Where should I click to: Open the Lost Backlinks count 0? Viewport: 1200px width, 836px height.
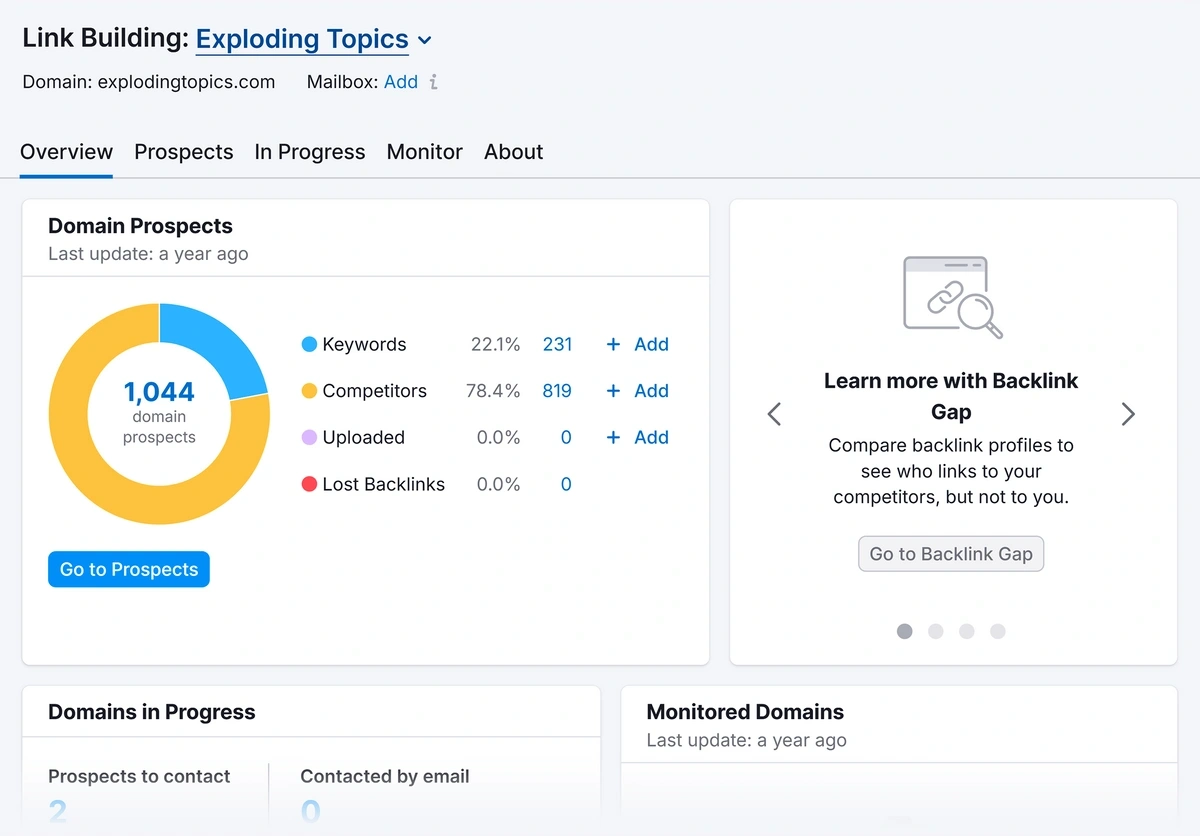(x=566, y=484)
